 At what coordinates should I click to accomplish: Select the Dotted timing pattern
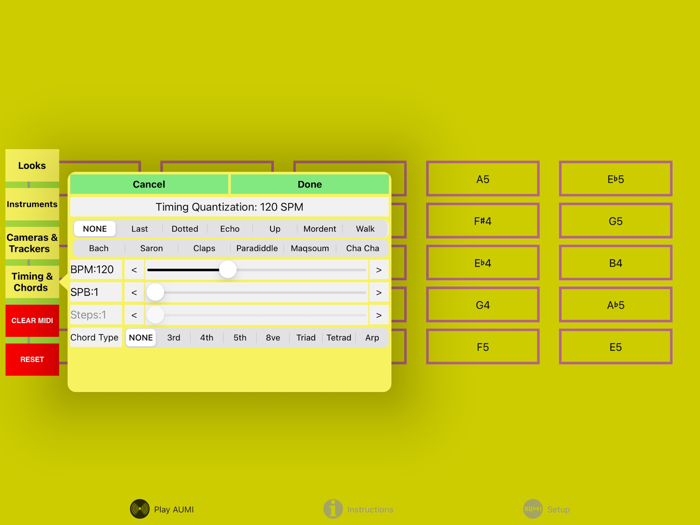pyautogui.click(x=185, y=229)
